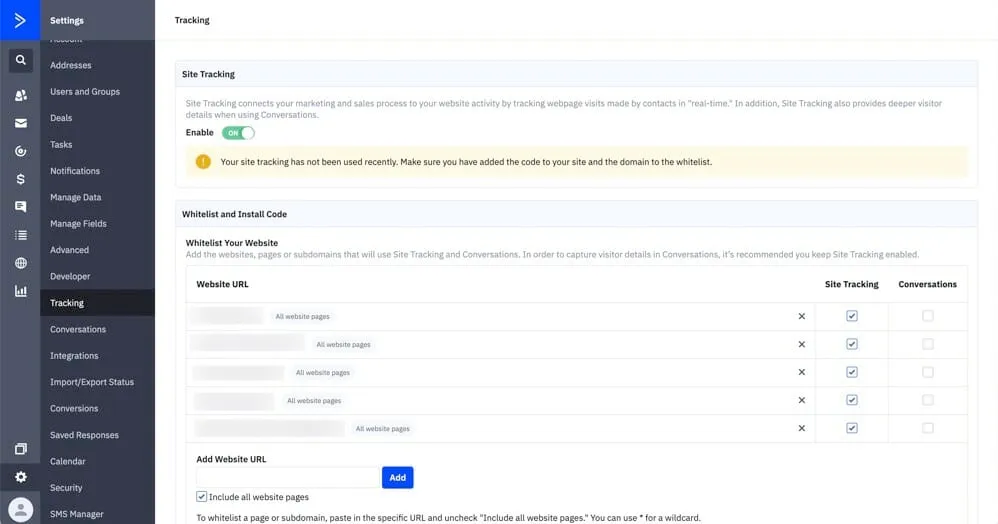
Task: Remove the first whitelisted website URL
Action: click(x=801, y=316)
